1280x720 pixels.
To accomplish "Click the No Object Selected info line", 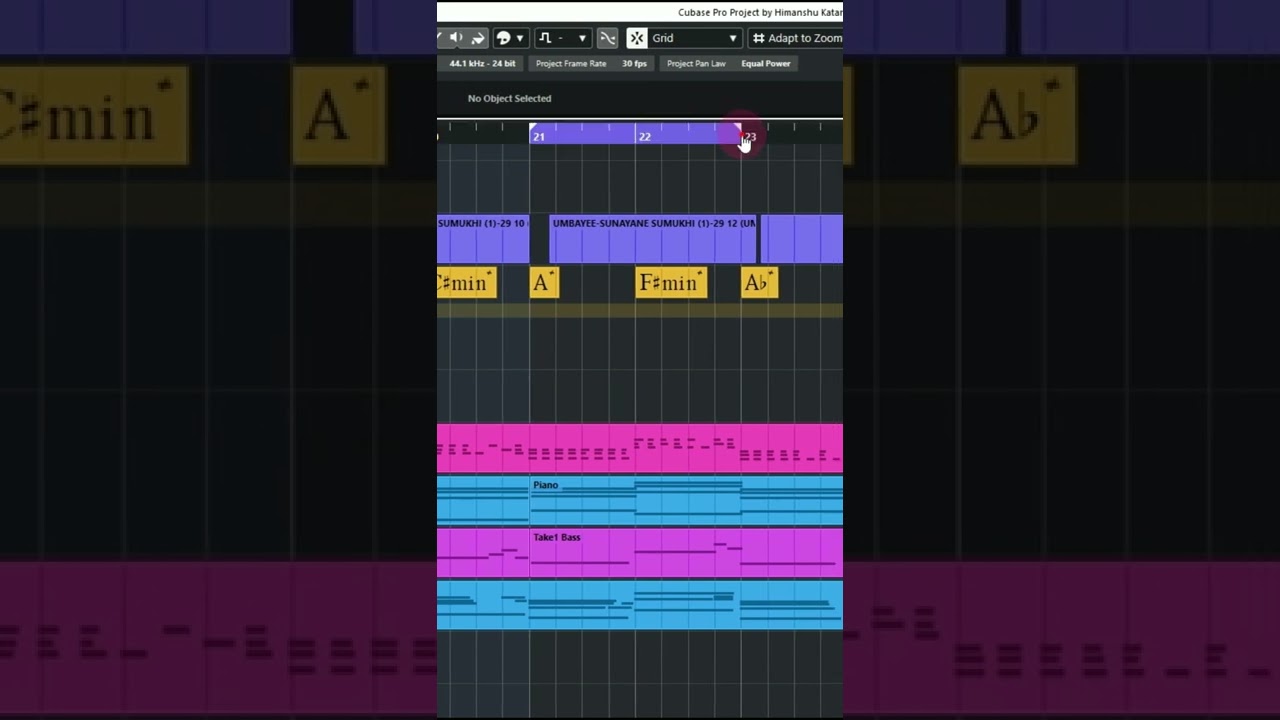I will point(509,98).
